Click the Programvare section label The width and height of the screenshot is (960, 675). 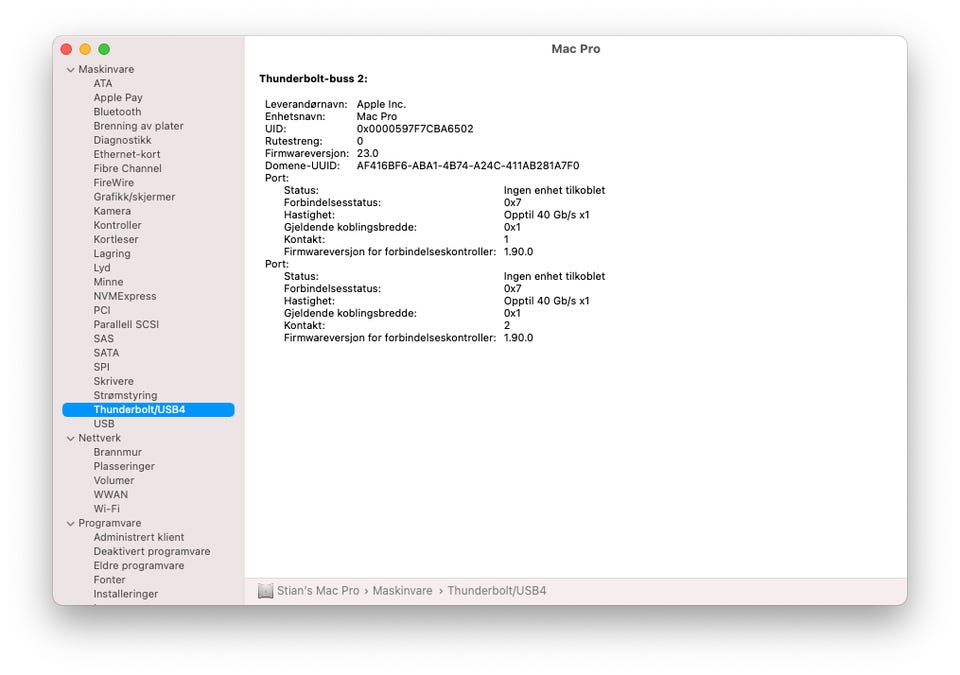pyautogui.click(x=110, y=523)
